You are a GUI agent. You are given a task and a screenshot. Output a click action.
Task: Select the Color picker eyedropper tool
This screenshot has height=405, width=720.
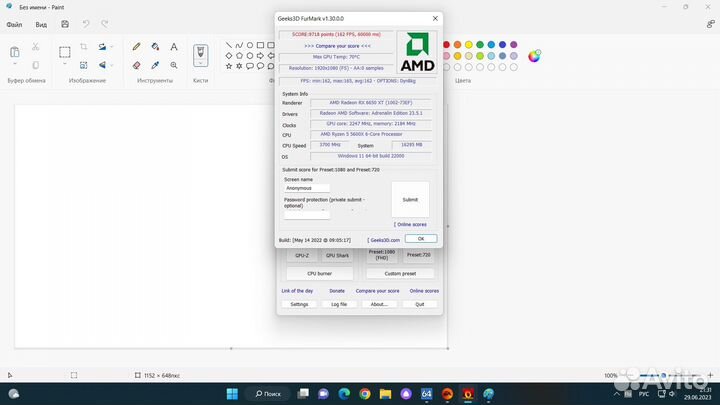[x=155, y=65]
